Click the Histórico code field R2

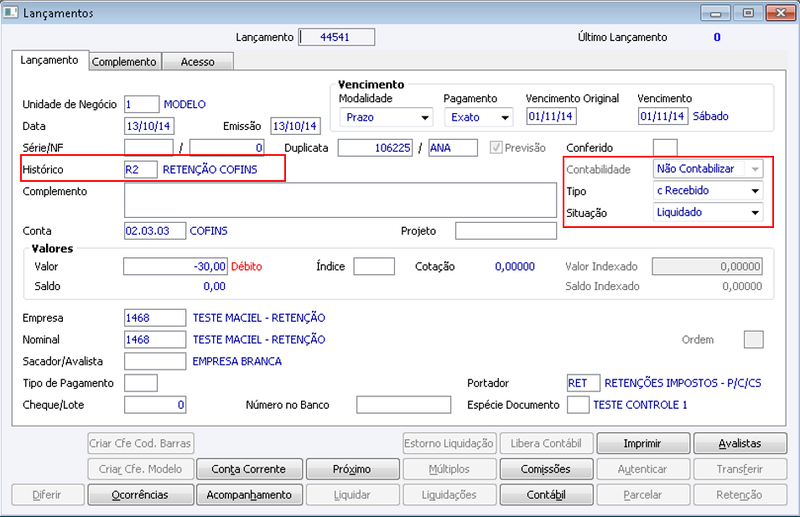141,169
